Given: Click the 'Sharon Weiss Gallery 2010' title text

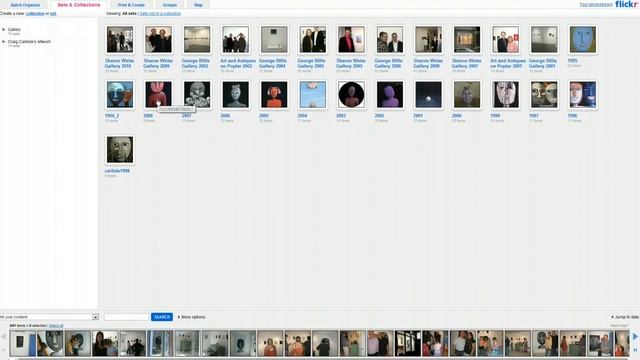Looking at the screenshot, I should point(119,63).
